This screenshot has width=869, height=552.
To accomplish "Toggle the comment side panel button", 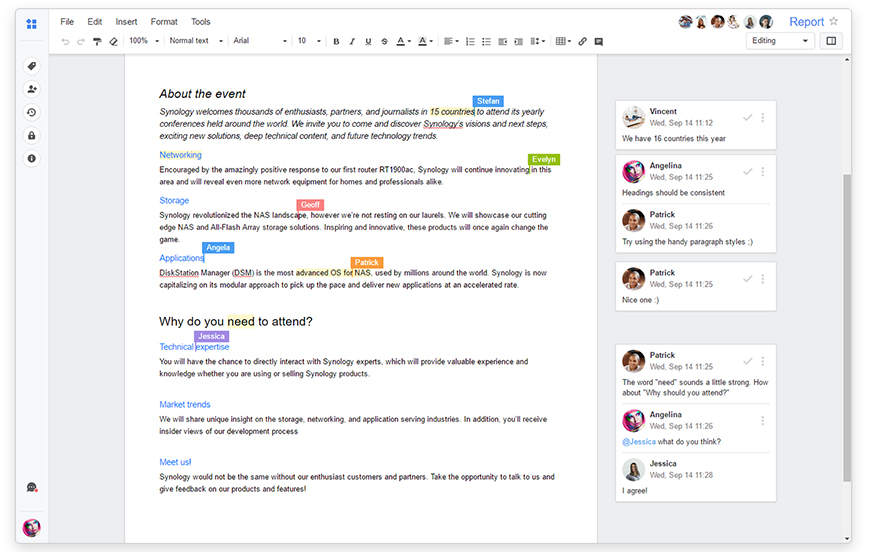I will pos(831,41).
